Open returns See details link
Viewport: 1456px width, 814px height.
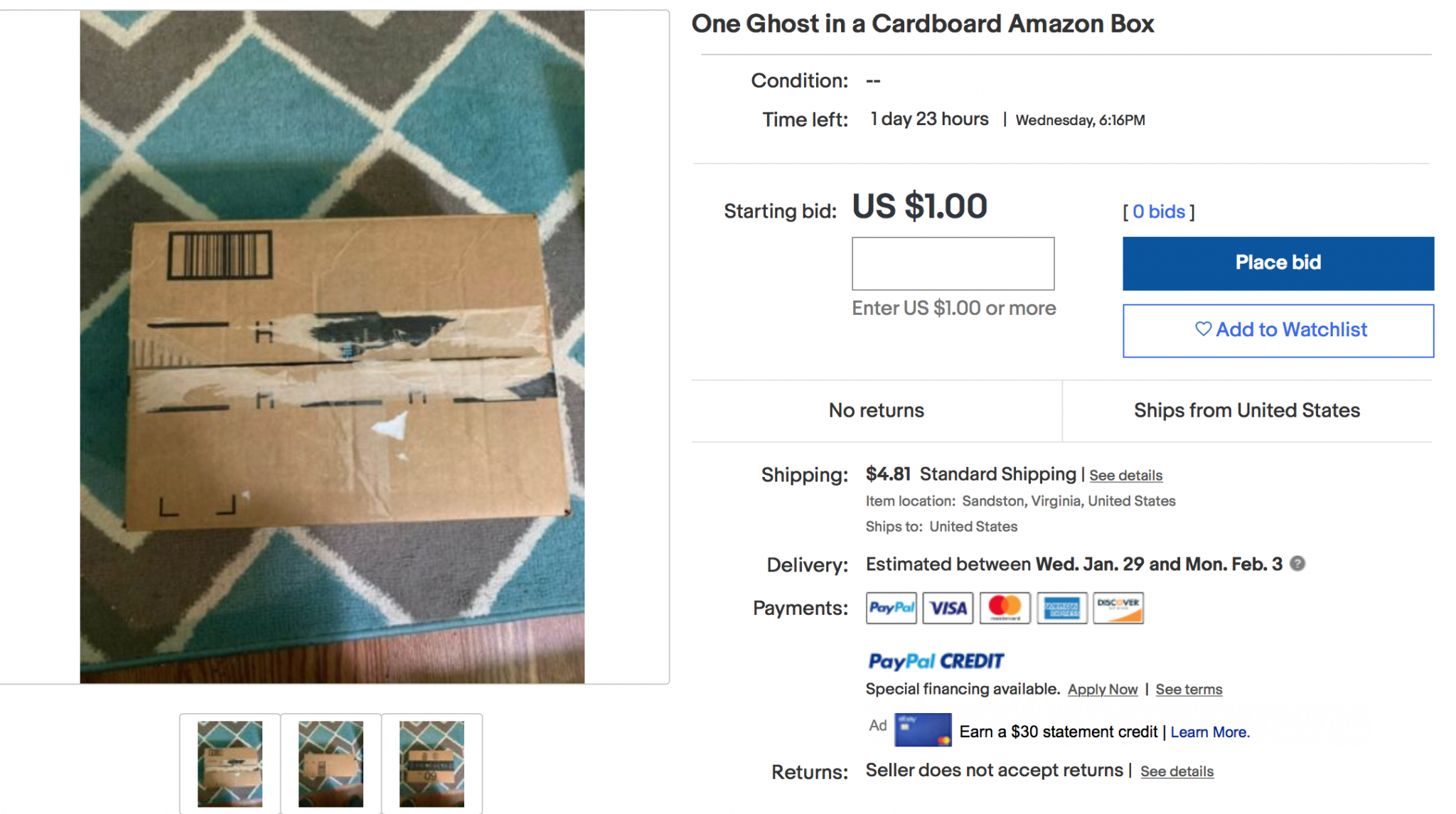click(x=1177, y=772)
